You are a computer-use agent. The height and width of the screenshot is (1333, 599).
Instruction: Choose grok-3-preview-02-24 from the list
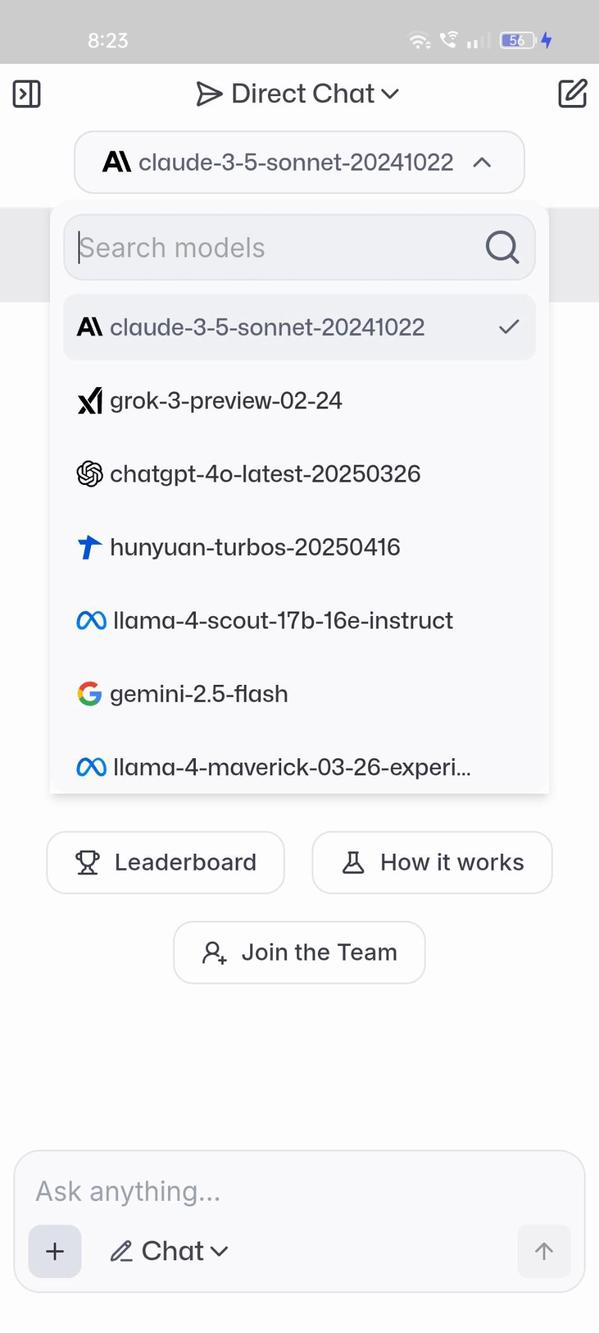click(299, 401)
